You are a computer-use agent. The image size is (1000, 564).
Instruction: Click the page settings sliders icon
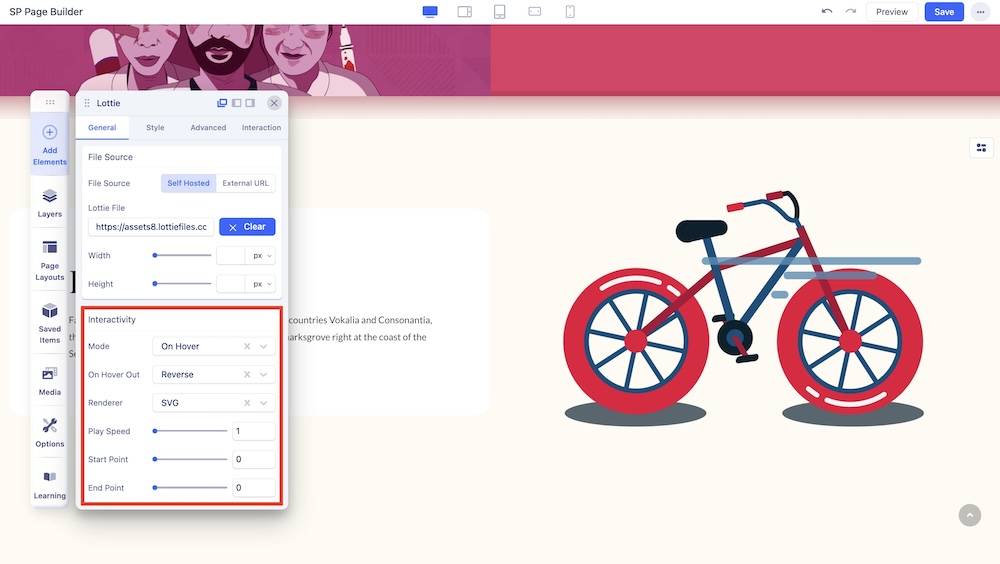pyautogui.click(x=981, y=148)
